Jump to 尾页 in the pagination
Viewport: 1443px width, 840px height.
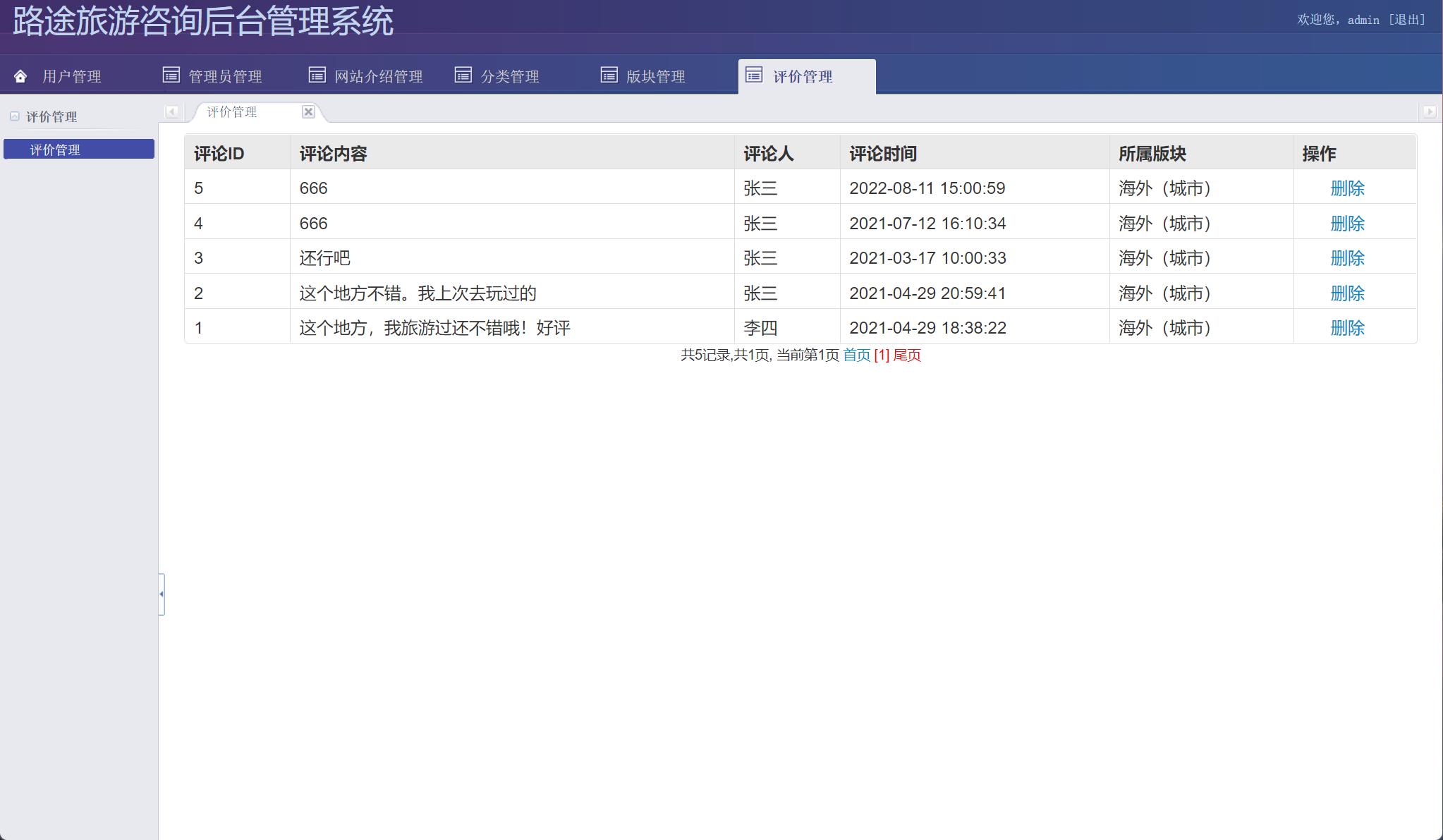point(907,355)
